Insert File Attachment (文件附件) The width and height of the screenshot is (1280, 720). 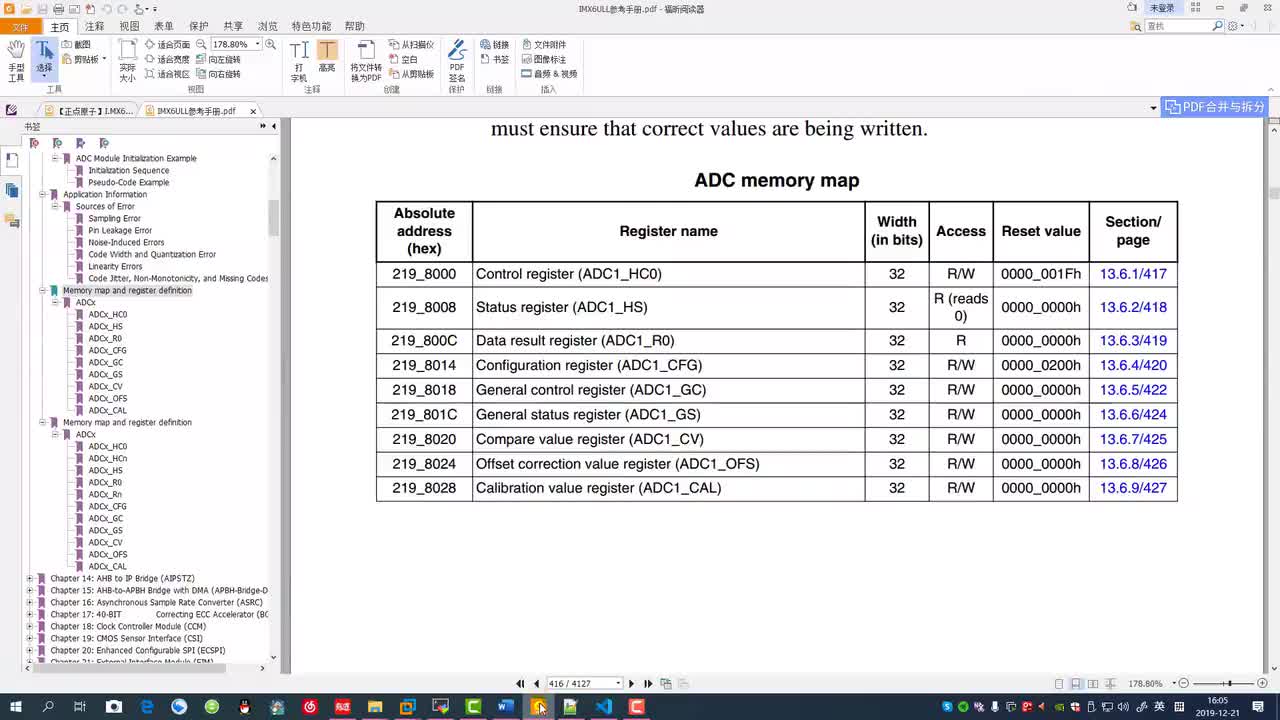click(x=543, y=44)
